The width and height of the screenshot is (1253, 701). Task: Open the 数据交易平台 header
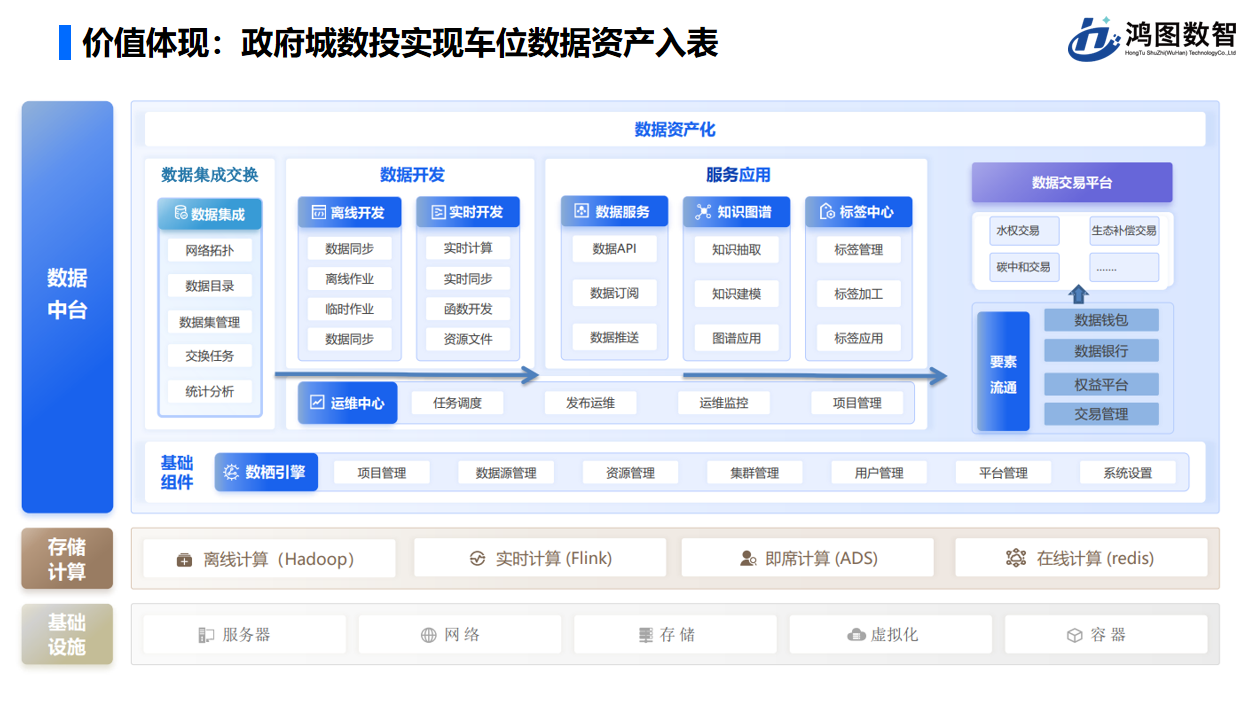click(x=1071, y=183)
